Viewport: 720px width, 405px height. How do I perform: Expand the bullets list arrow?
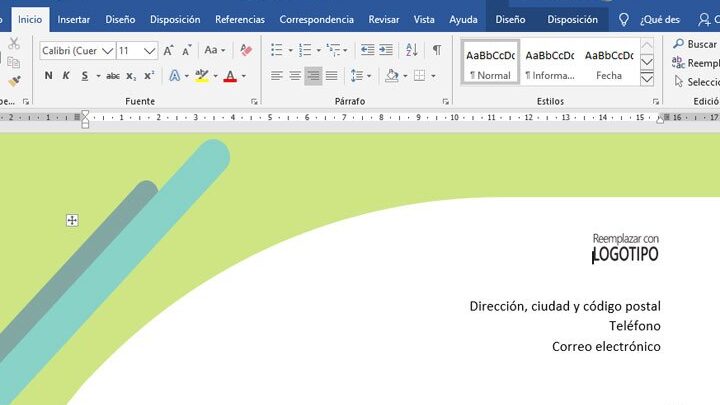point(290,50)
